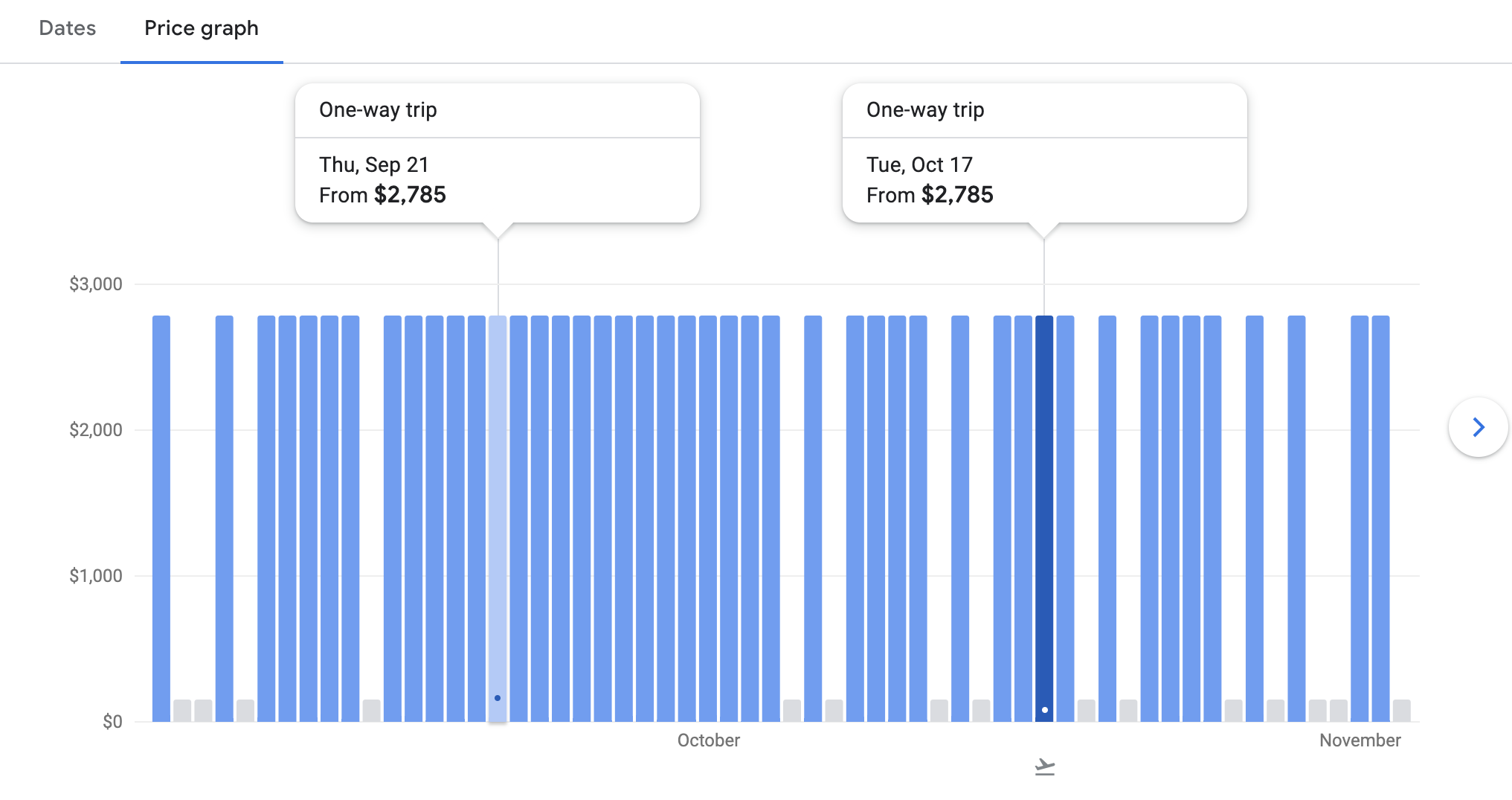Screen dimensions: 1512x800
Task: Select the light blue Sep 21 price bar
Action: [x=498, y=519]
